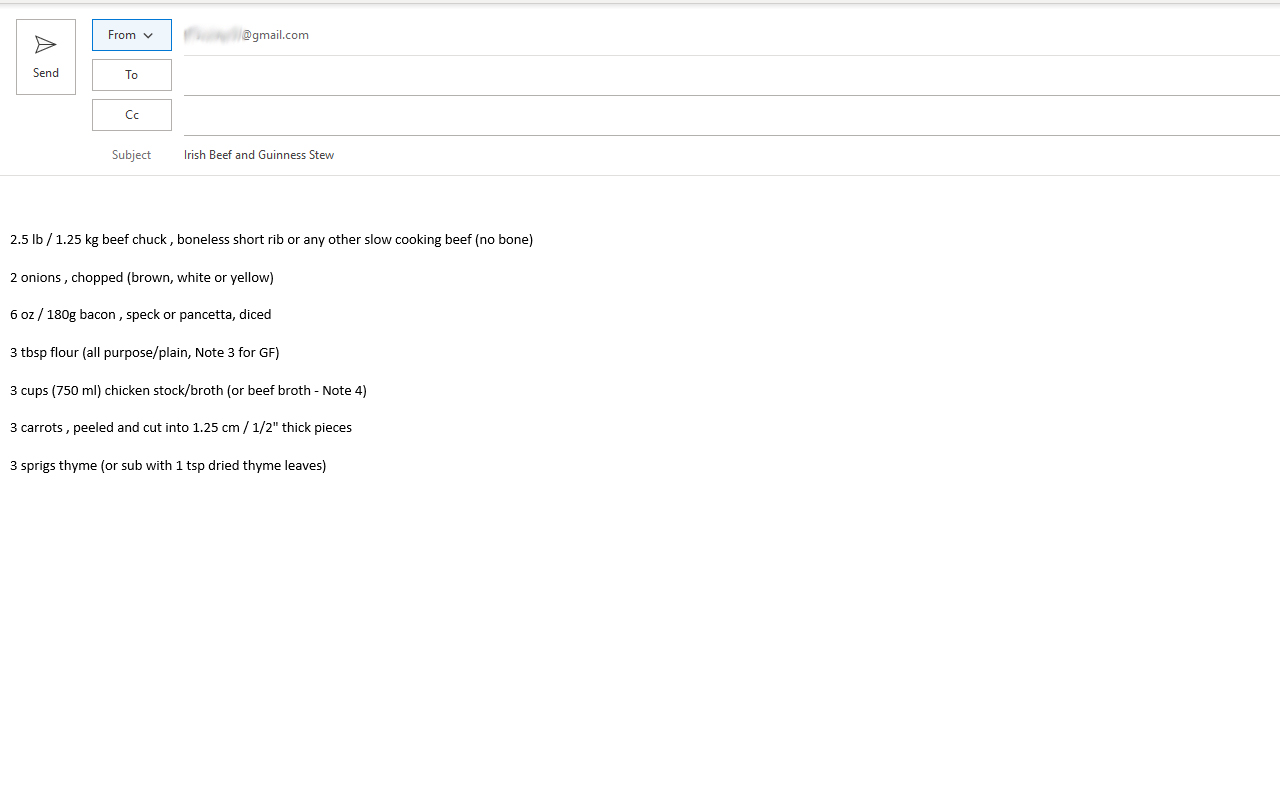Open address book via To button
The height and width of the screenshot is (800, 1280).
131,75
